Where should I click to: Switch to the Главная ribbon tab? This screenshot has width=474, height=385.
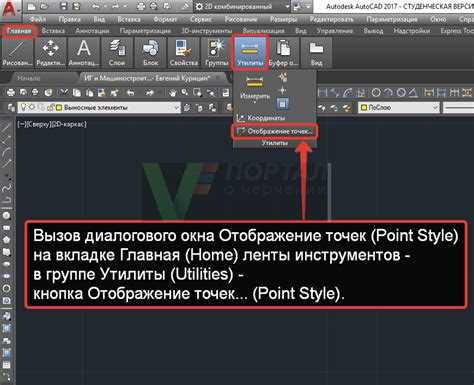19,31
